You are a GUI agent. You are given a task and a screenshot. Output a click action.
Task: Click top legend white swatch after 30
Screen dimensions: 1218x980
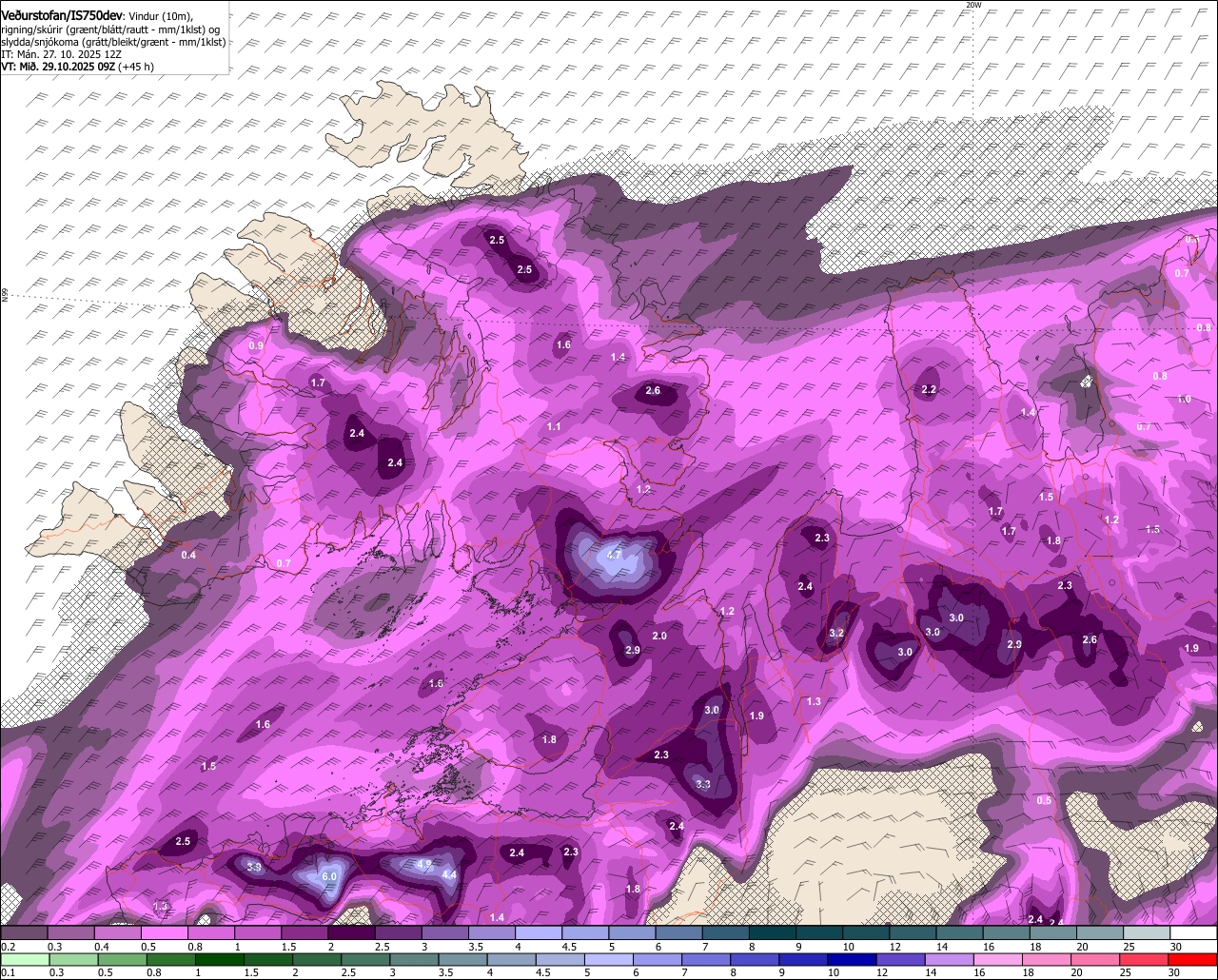point(1194,932)
